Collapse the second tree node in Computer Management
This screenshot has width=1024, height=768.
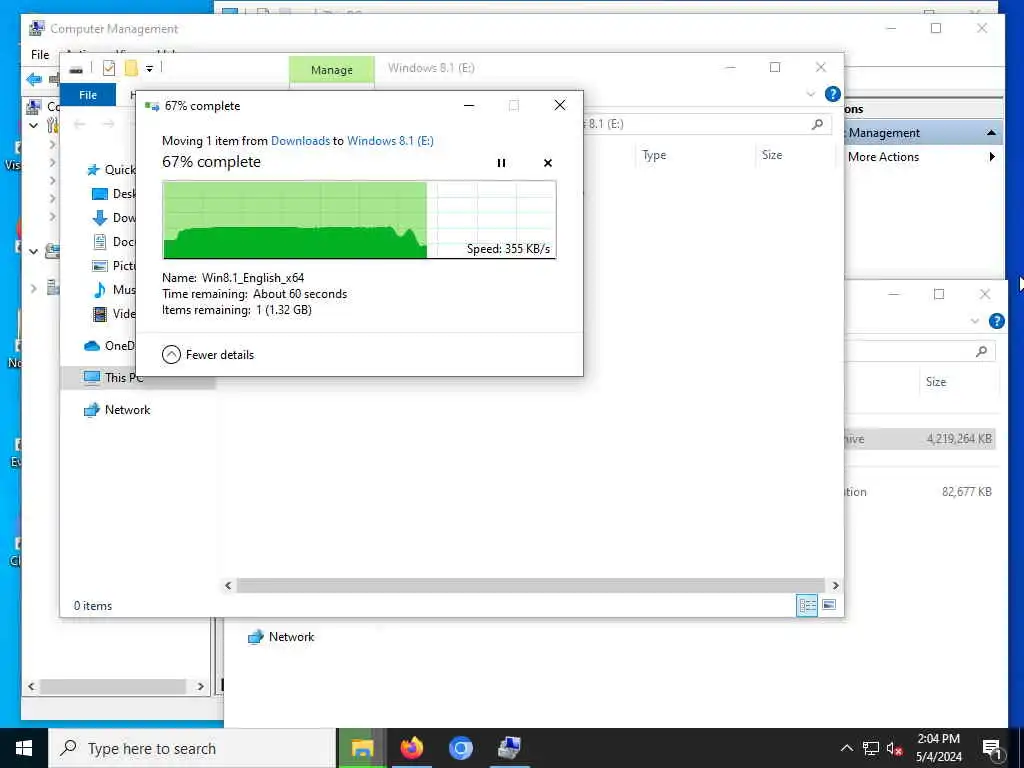coord(33,251)
